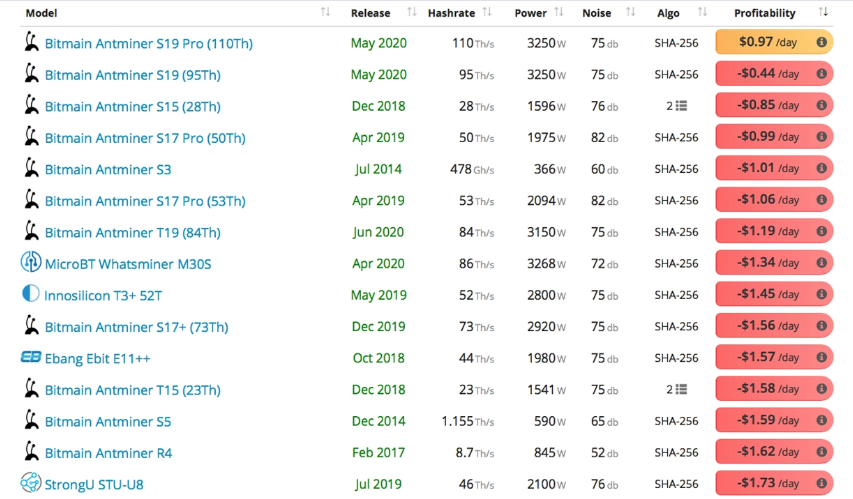Viewport: 853px width, 499px height.
Task: Click the Noise column sort arrows
Action: (x=631, y=13)
